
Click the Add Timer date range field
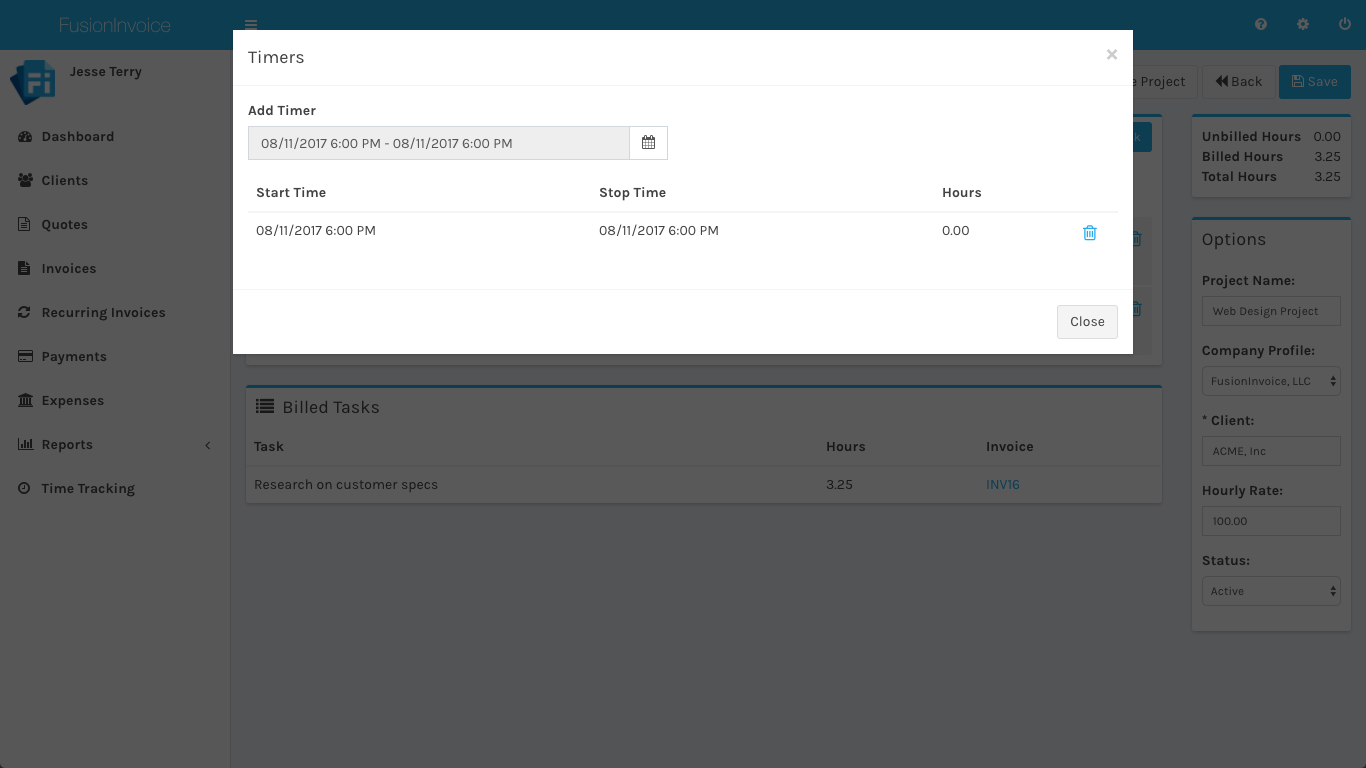coord(438,143)
